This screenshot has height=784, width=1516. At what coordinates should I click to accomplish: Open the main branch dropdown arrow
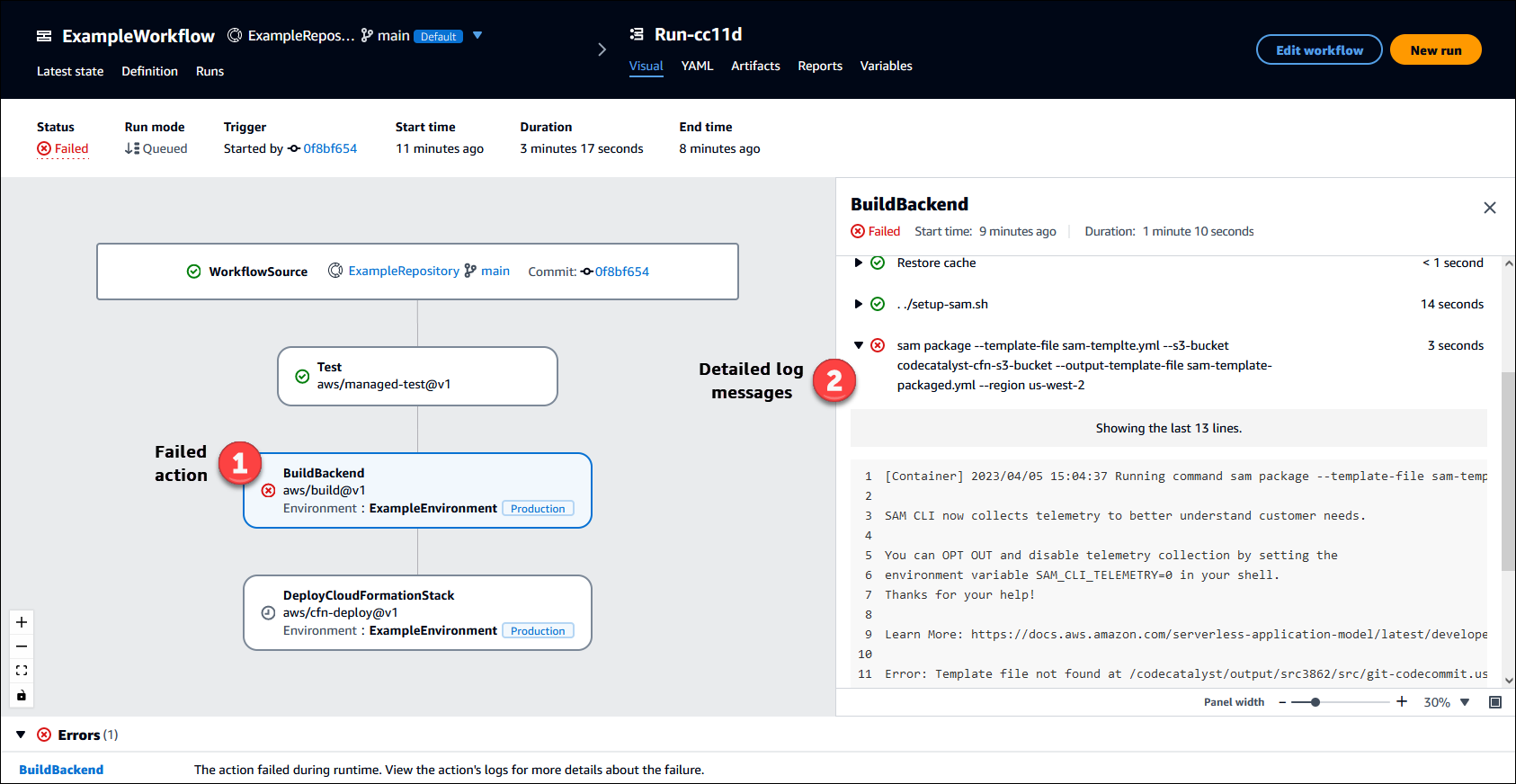point(477,36)
